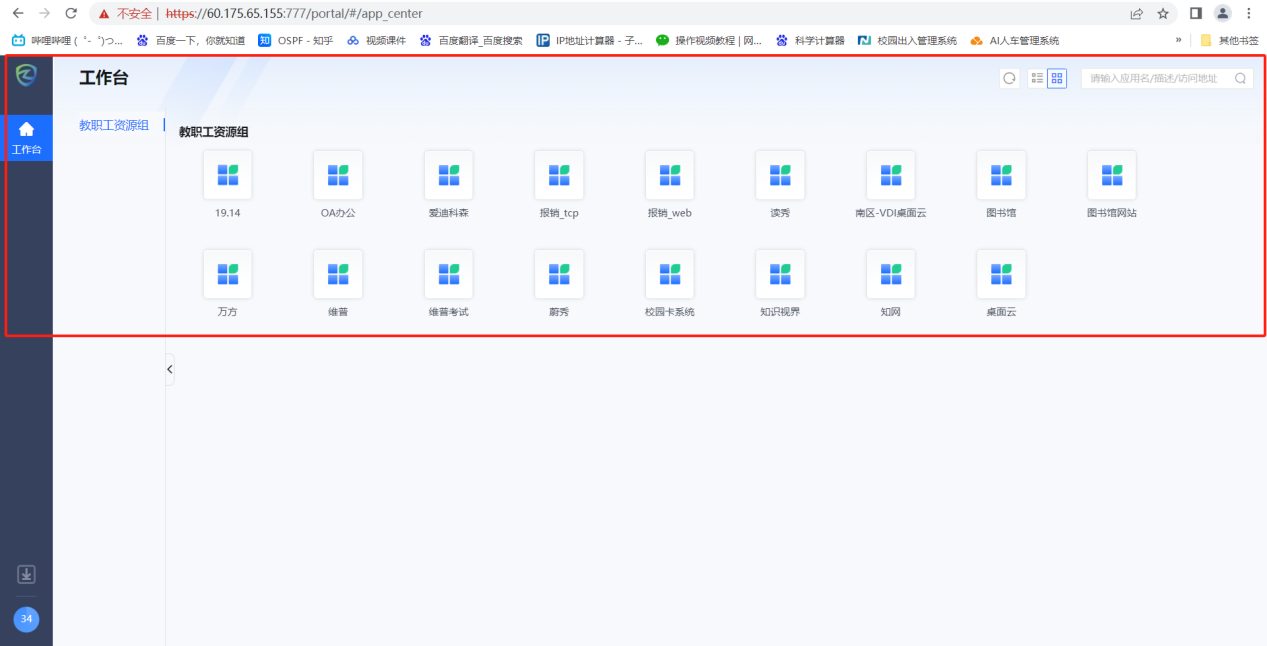This screenshot has height=646, width=1267.
Task: Click the download icon in the sidebar
Action: point(27,574)
